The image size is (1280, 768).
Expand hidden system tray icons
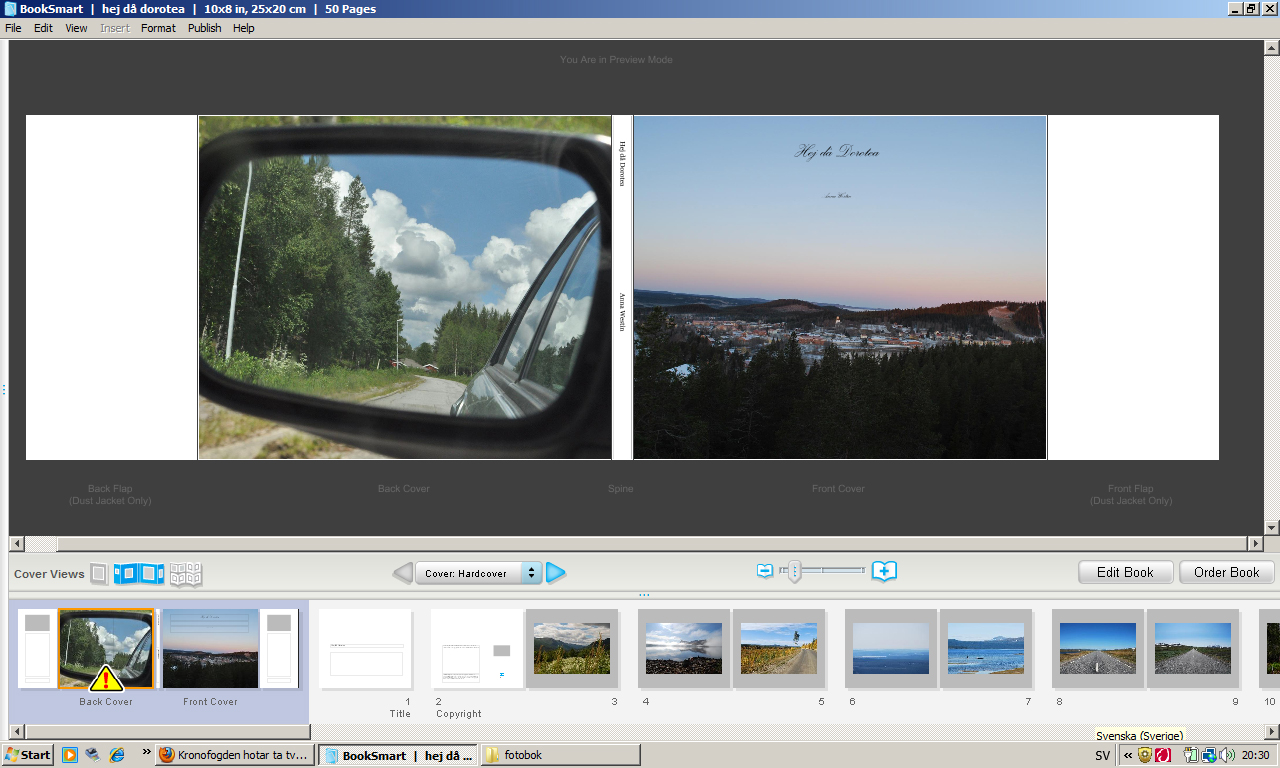point(1128,756)
